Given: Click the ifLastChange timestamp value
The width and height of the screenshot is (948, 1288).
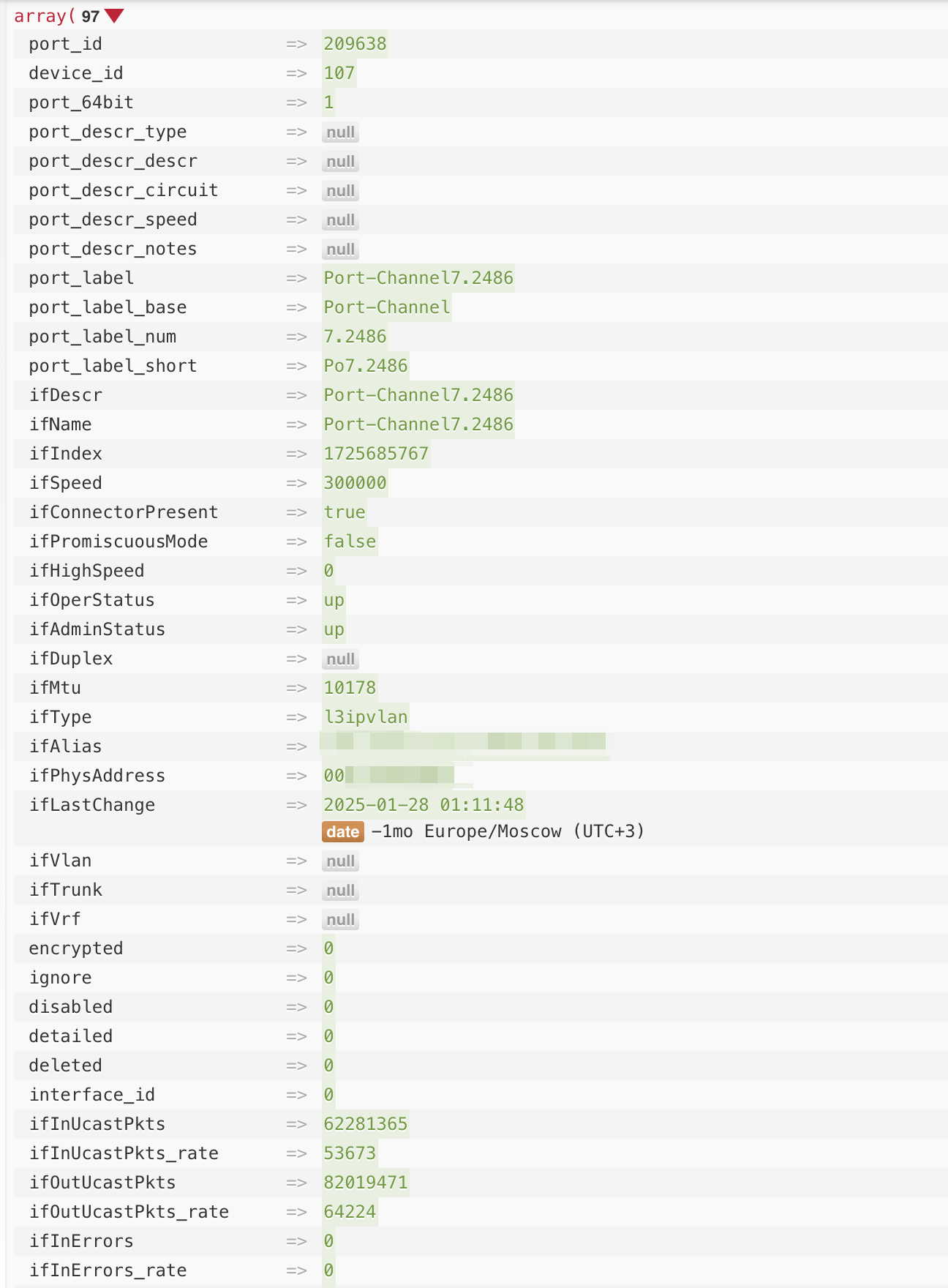Looking at the screenshot, I should (424, 805).
